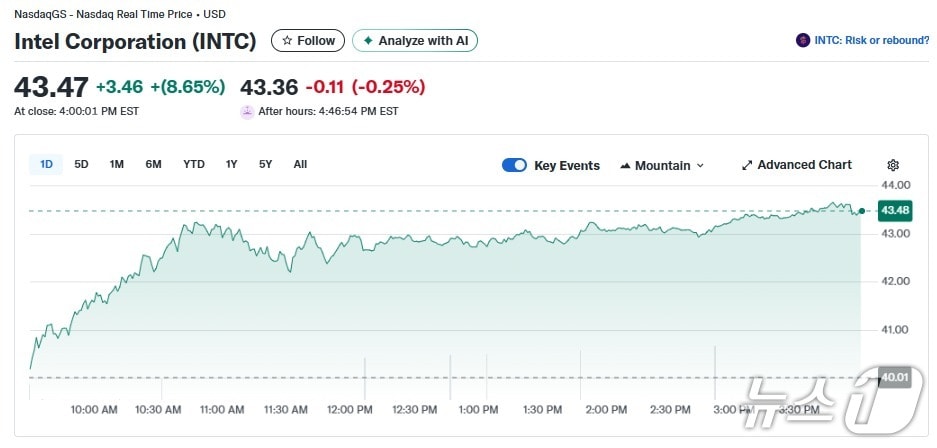This screenshot has width=937, height=448.
Task: Select the YTD range tab
Action: click(193, 164)
